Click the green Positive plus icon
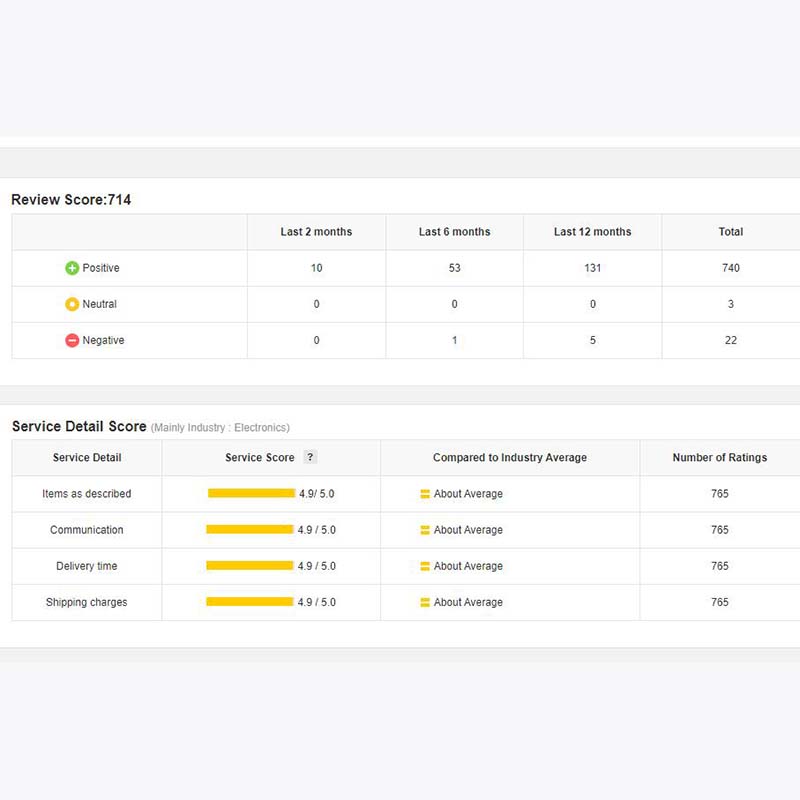This screenshot has height=800, width=800. [72, 268]
